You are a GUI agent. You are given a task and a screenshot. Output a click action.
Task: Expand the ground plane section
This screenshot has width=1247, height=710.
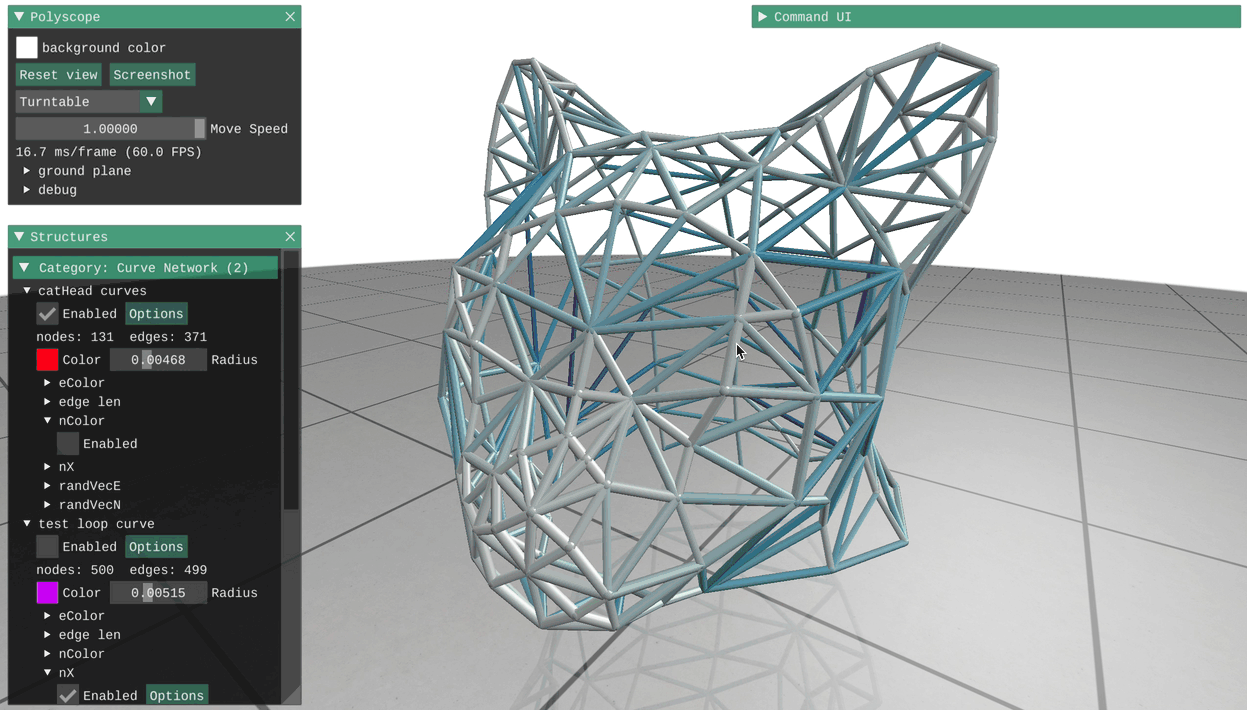tap(27, 171)
